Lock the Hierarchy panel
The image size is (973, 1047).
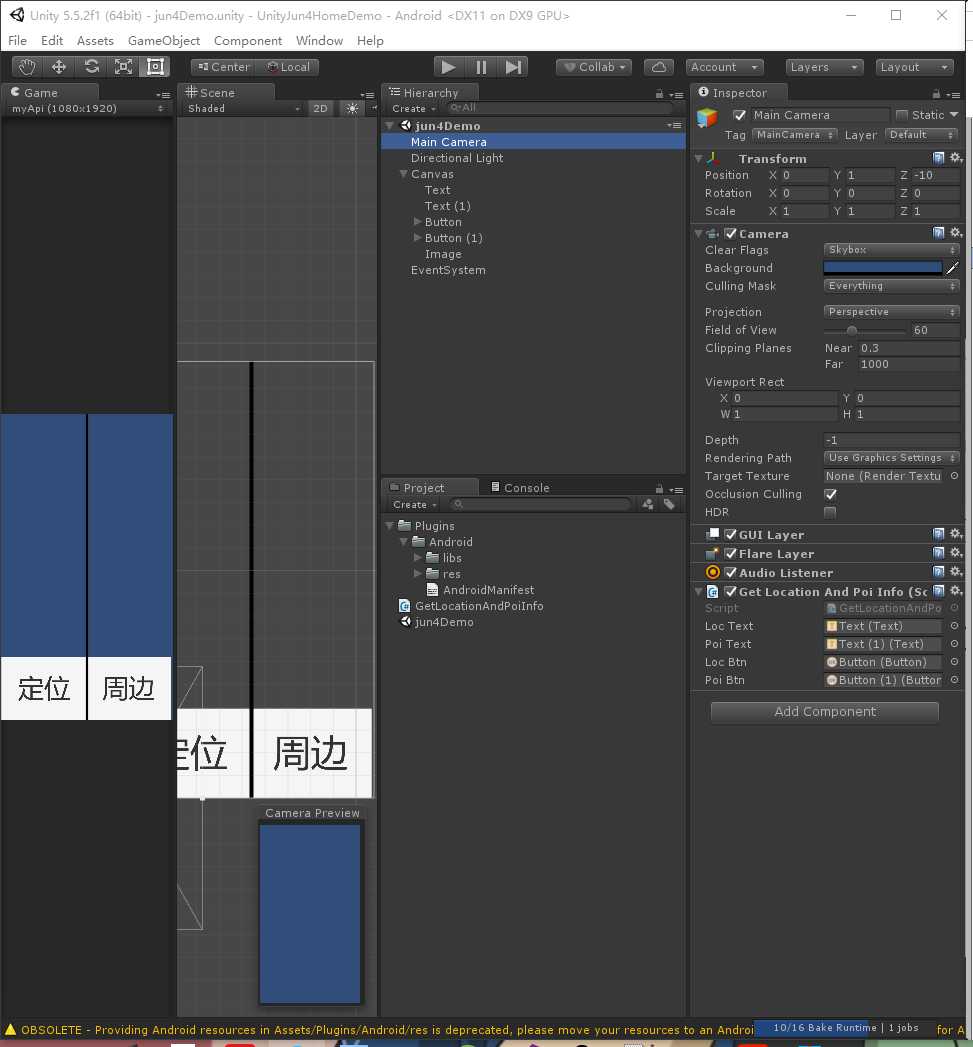point(659,94)
